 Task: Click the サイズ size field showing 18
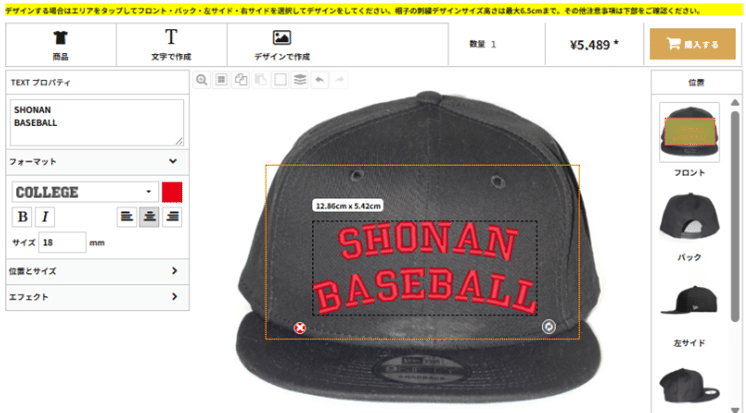tap(62, 243)
